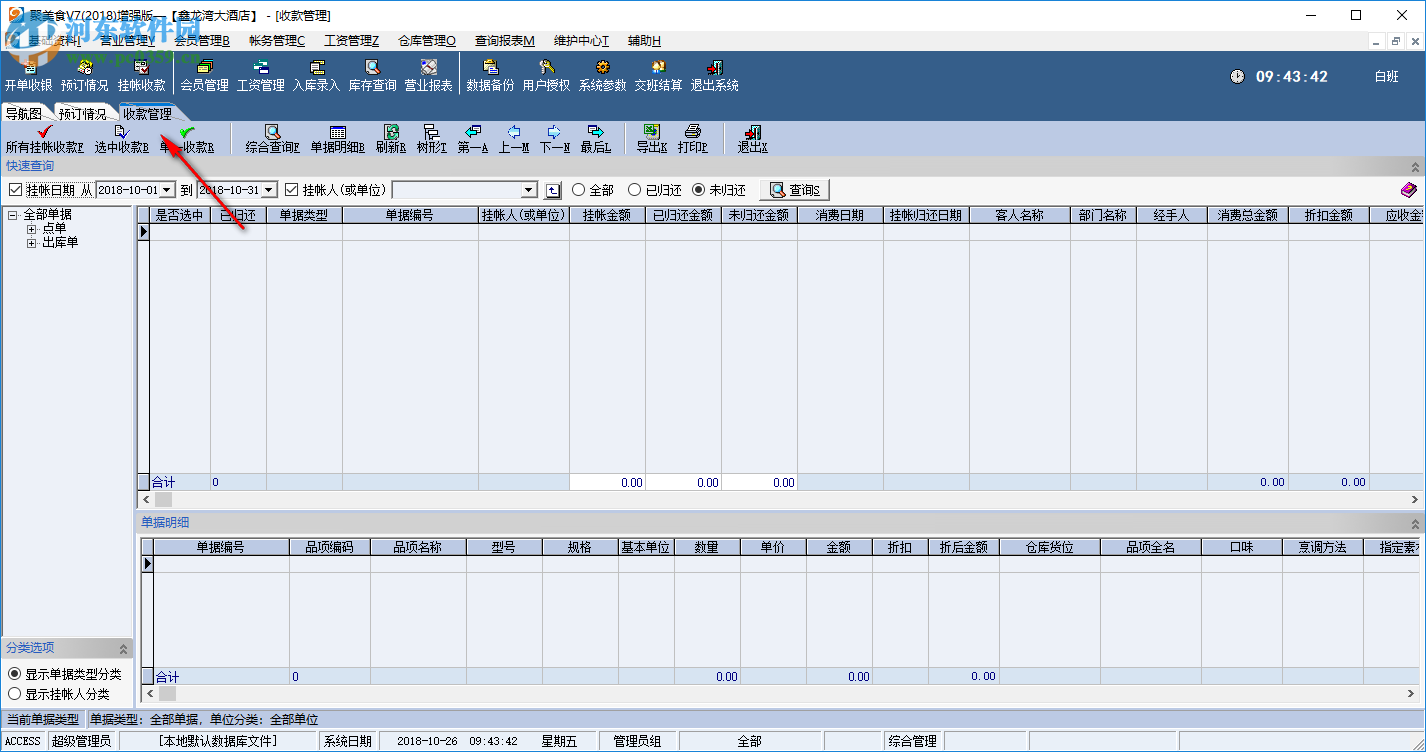The height and width of the screenshot is (752, 1426).
Task: Click the 退出 exit icon in sub-toolbar
Action: (753, 139)
